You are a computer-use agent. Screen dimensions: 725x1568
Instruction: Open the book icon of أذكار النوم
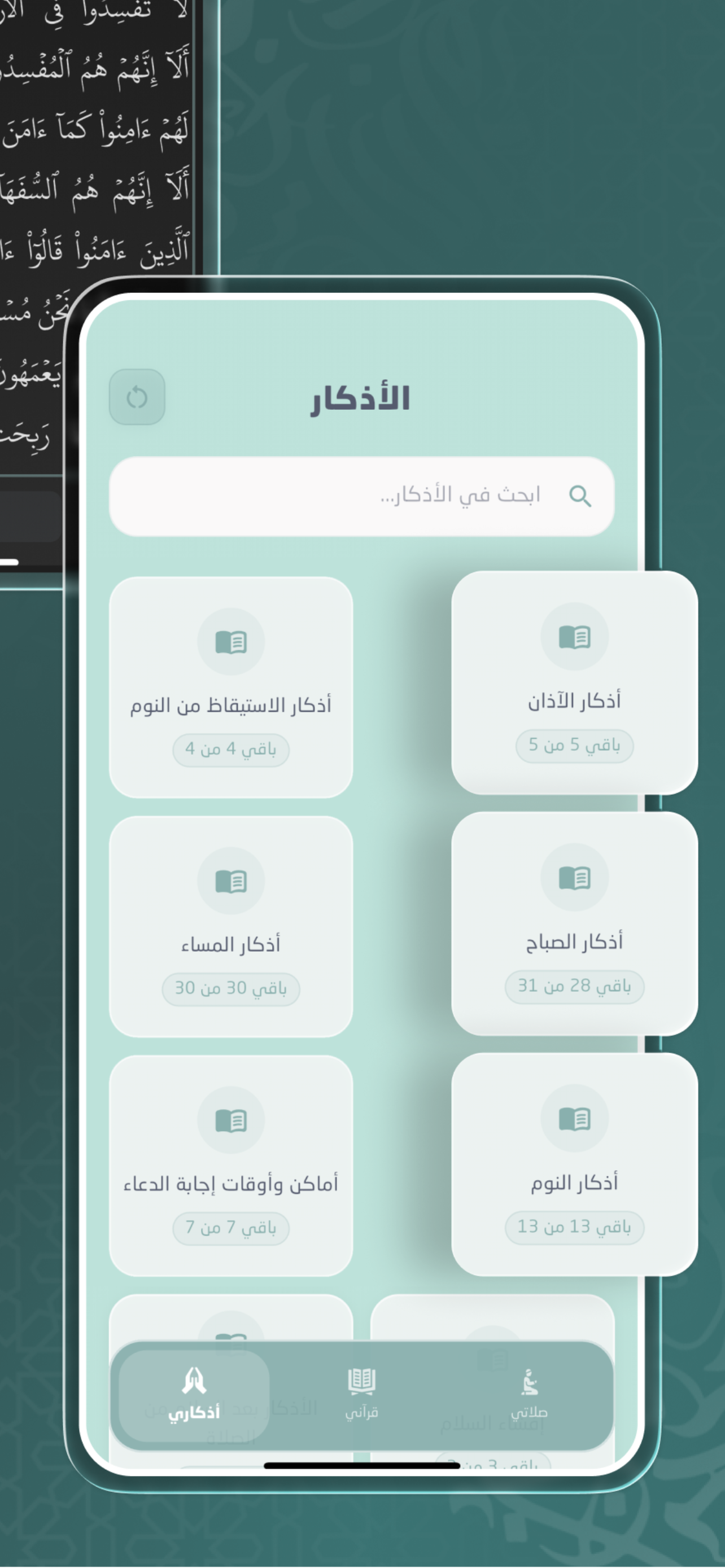(x=575, y=1118)
